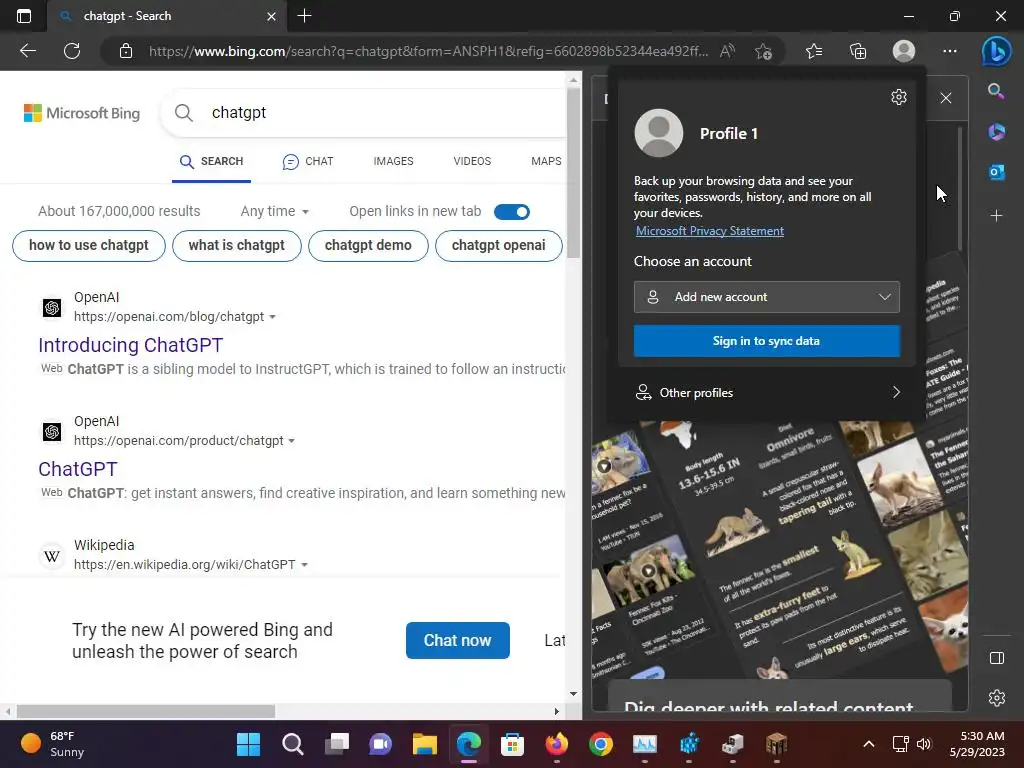Open the Bing Discover sidebar button
Image resolution: width=1024 pixels, height=768 pixels.
997,51
